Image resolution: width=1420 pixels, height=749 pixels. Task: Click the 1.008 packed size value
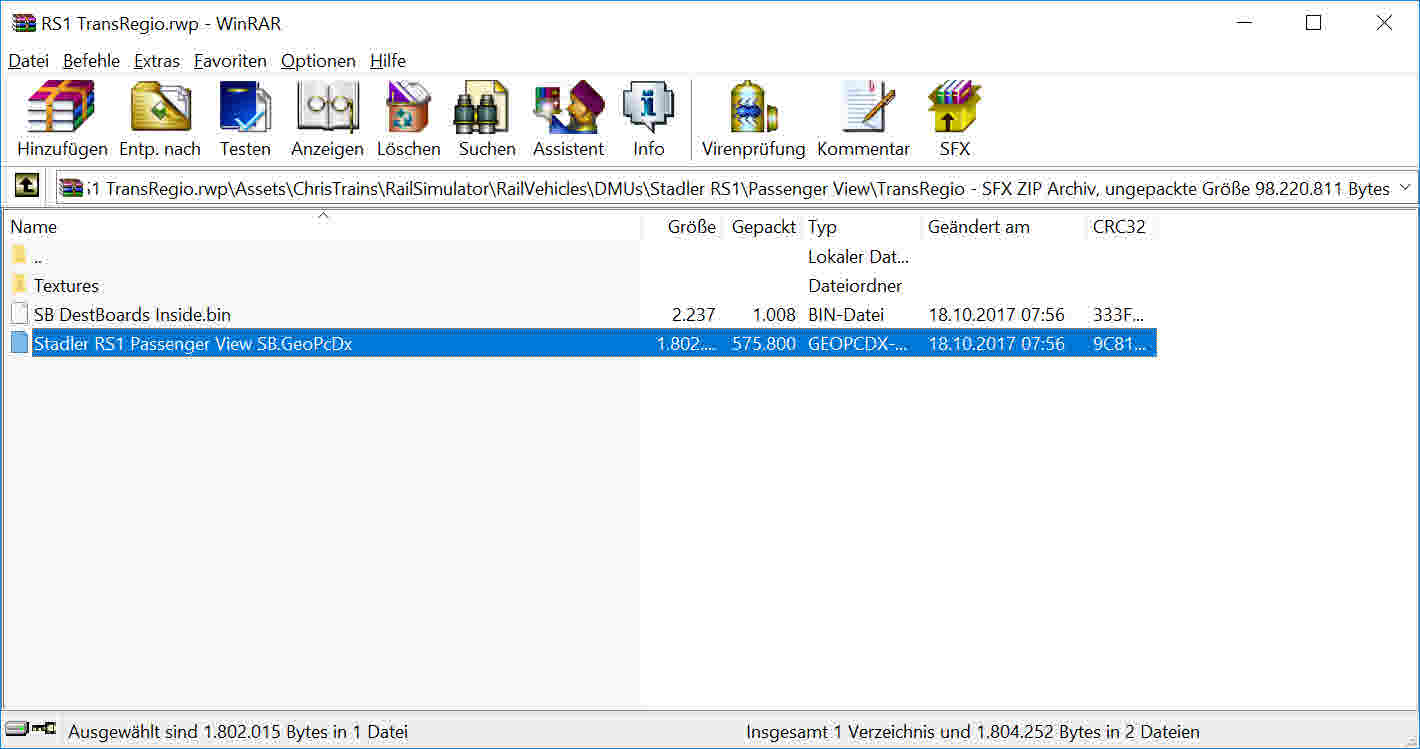[775, 315]
